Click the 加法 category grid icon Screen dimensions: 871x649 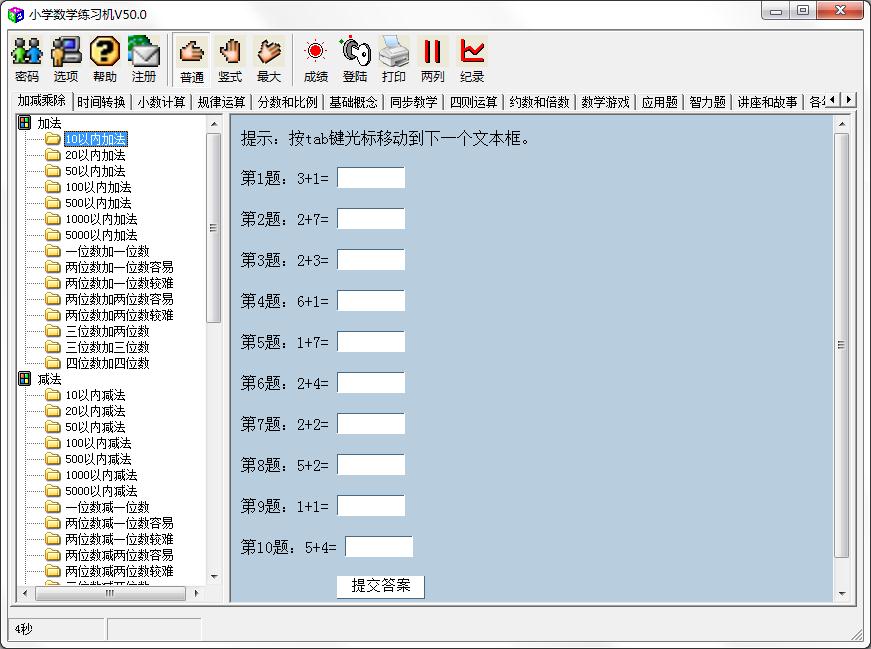click(x=24, y=122)
